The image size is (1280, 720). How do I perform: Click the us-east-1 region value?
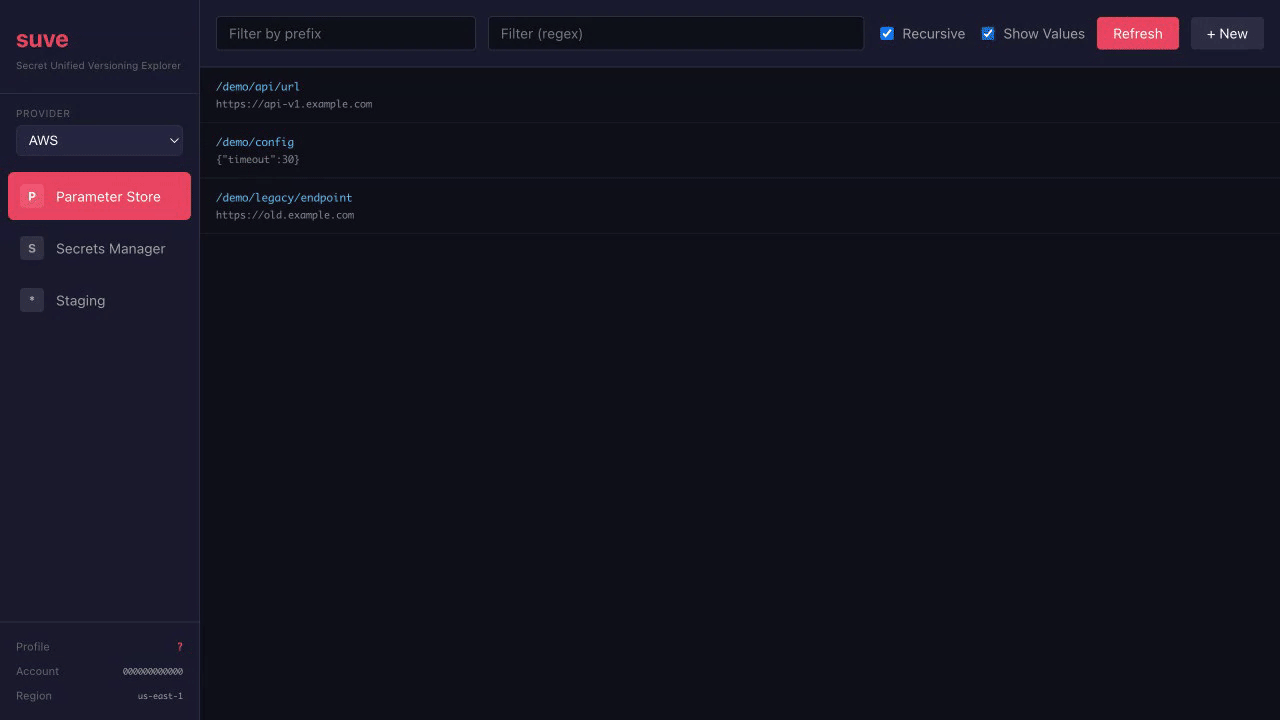pos(160,696)
